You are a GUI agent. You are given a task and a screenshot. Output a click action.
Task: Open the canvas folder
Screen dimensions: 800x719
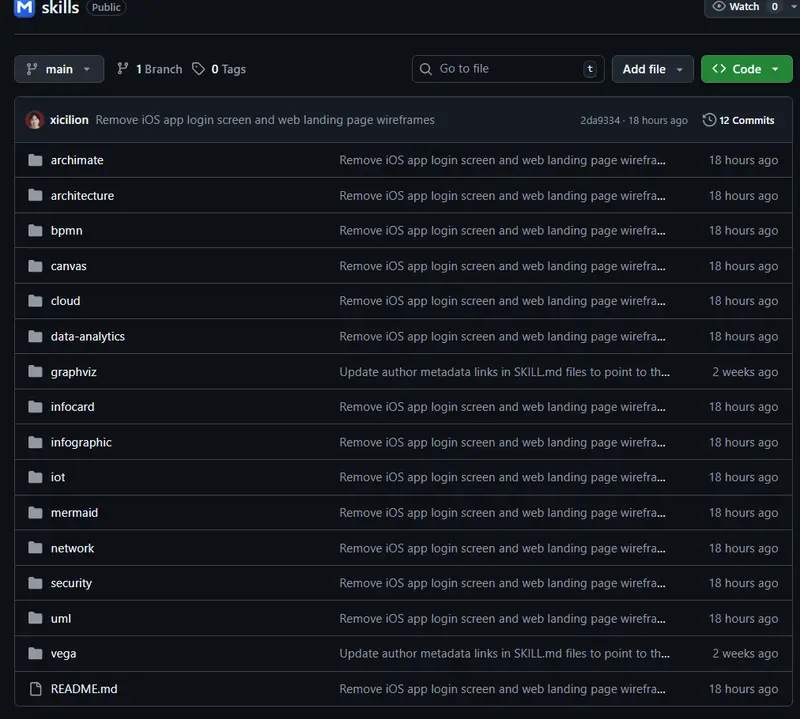point(68,266)
